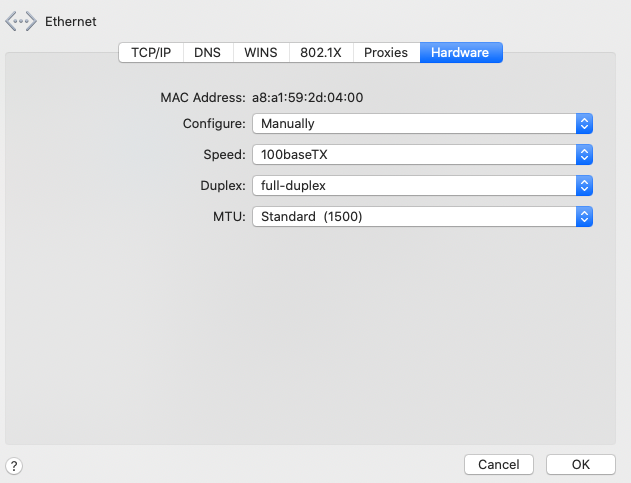Open the Speed dropdown showing 100baseTX
This screenshot has width=631, height=483.
423,155
